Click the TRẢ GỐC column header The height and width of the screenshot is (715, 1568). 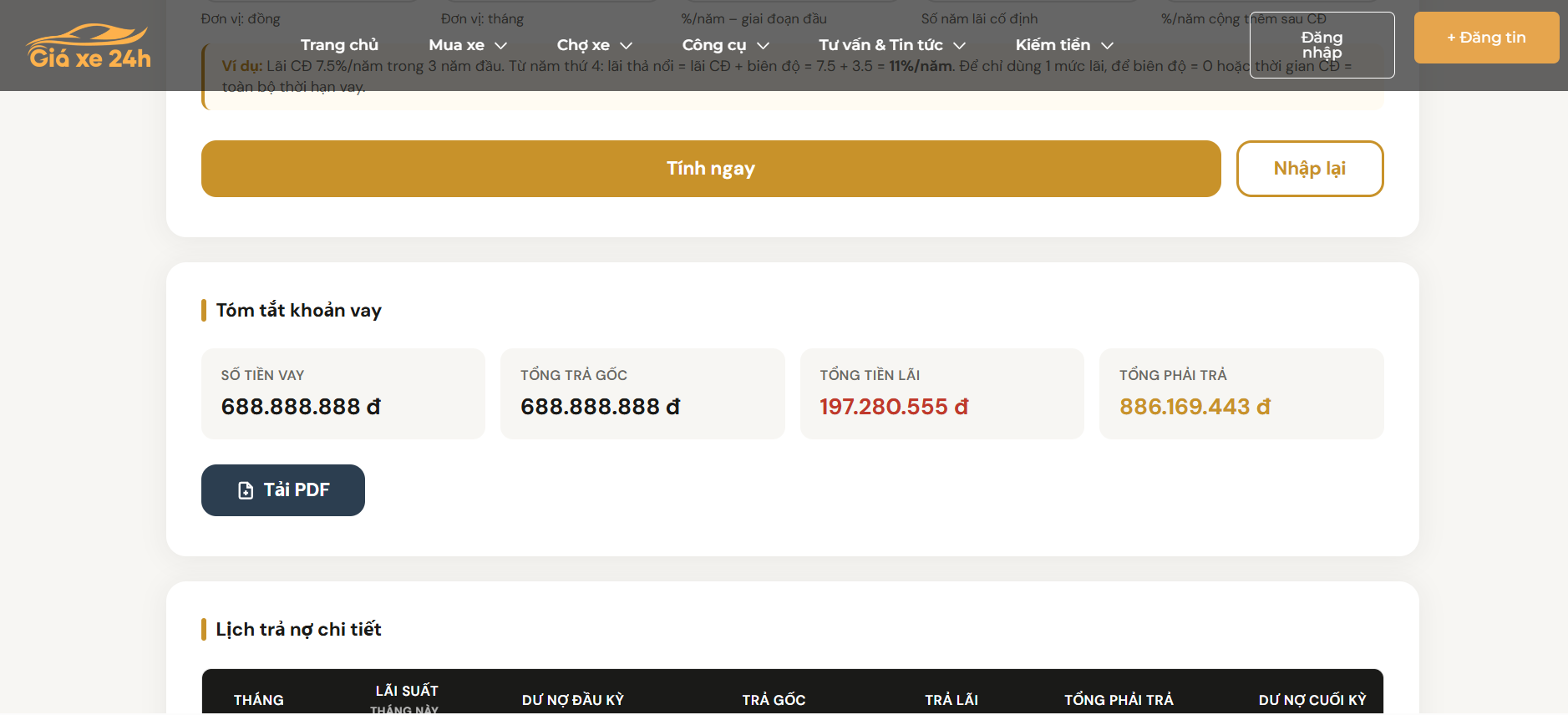(774, 700)
